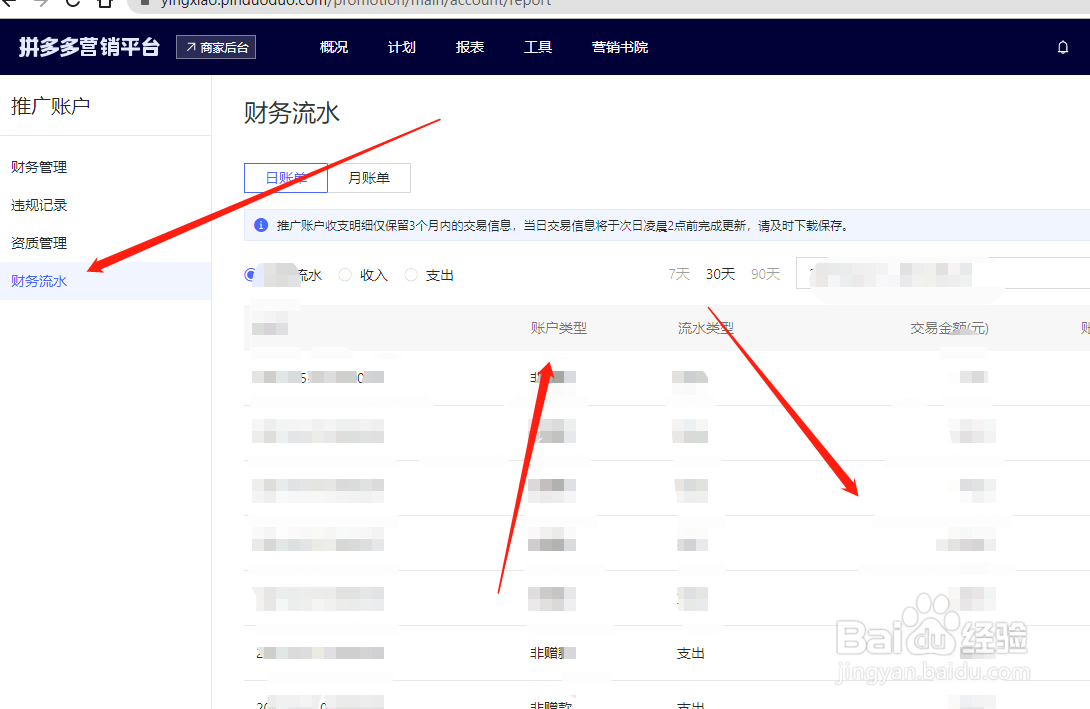Click the browser address bar URL
The width and height of the screenshot is (1090, 709).
click(x=356, y=3)
